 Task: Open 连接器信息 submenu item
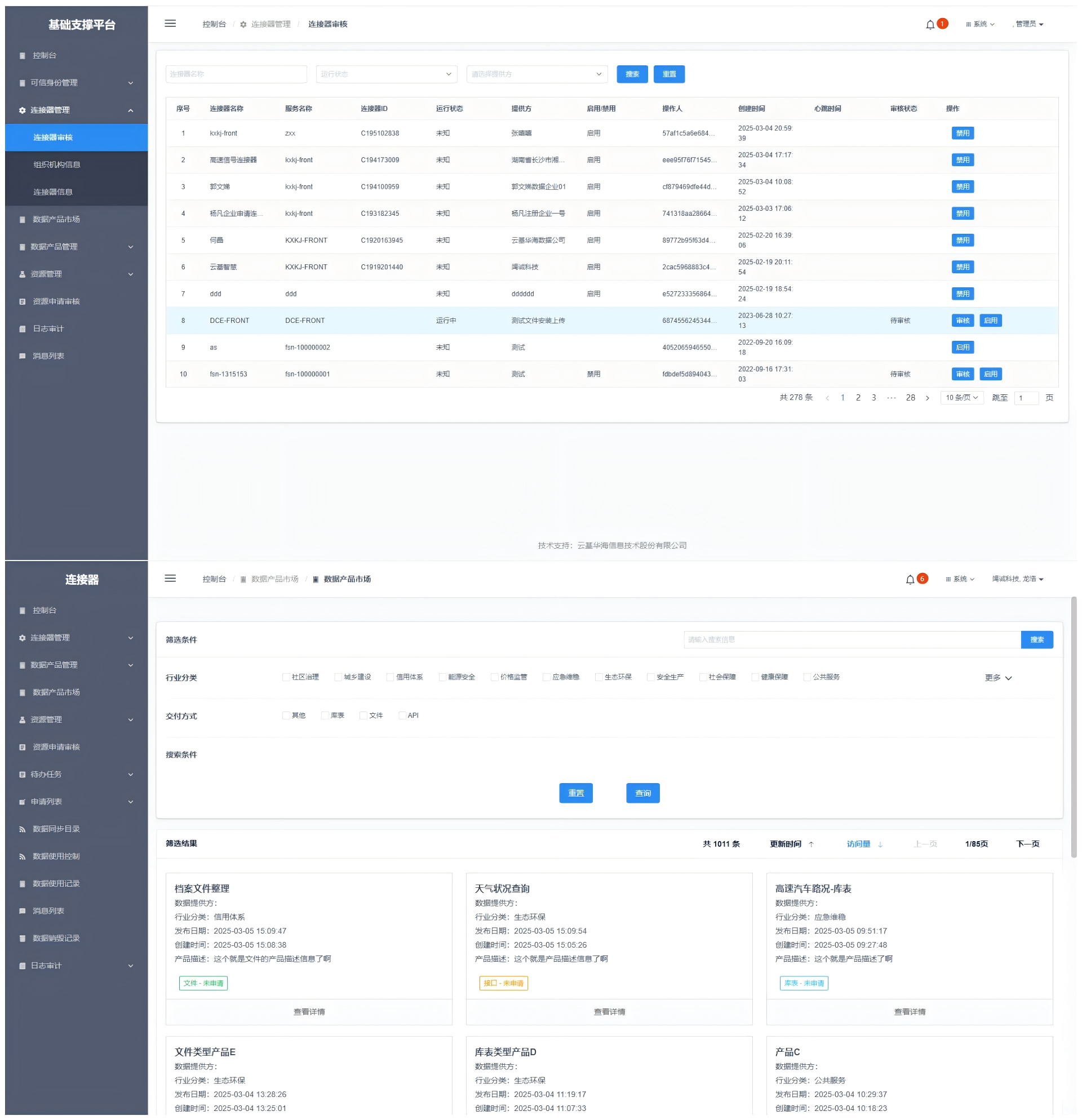[x=52, y=193]
